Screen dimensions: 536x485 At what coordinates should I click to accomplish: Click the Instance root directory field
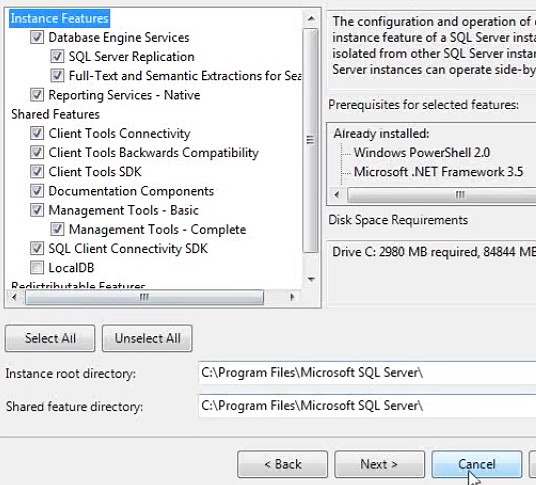(367, 373)
